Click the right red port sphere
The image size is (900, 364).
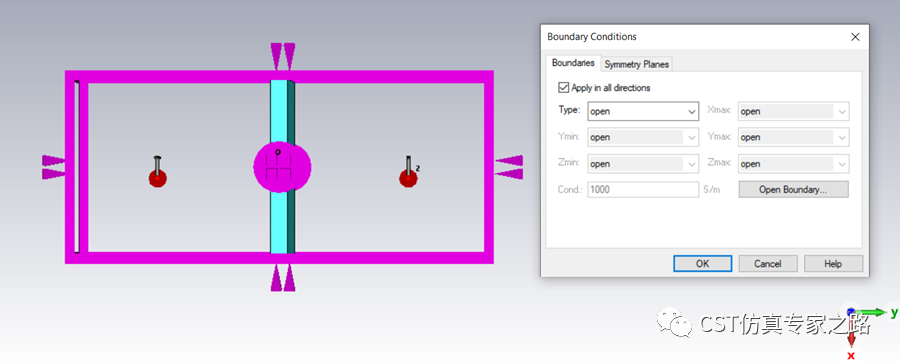click(x=408, y=178)
